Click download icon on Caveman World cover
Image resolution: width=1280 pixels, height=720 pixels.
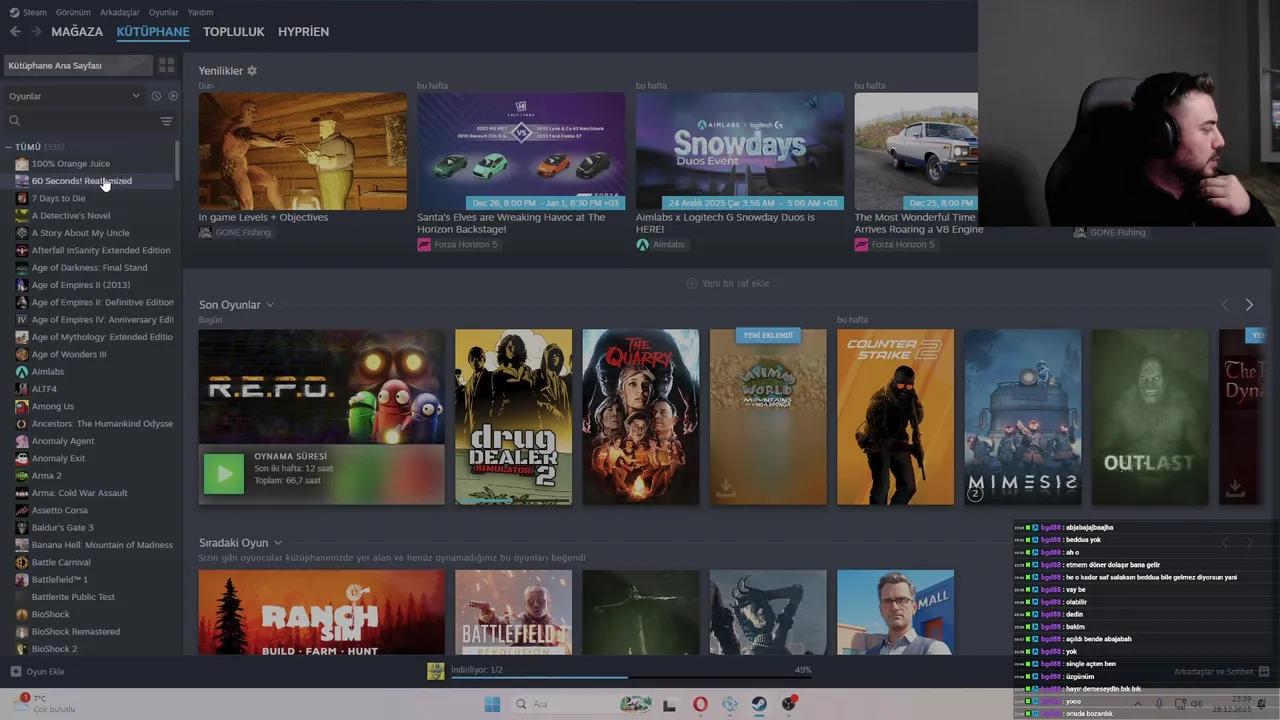pos(725,488)
